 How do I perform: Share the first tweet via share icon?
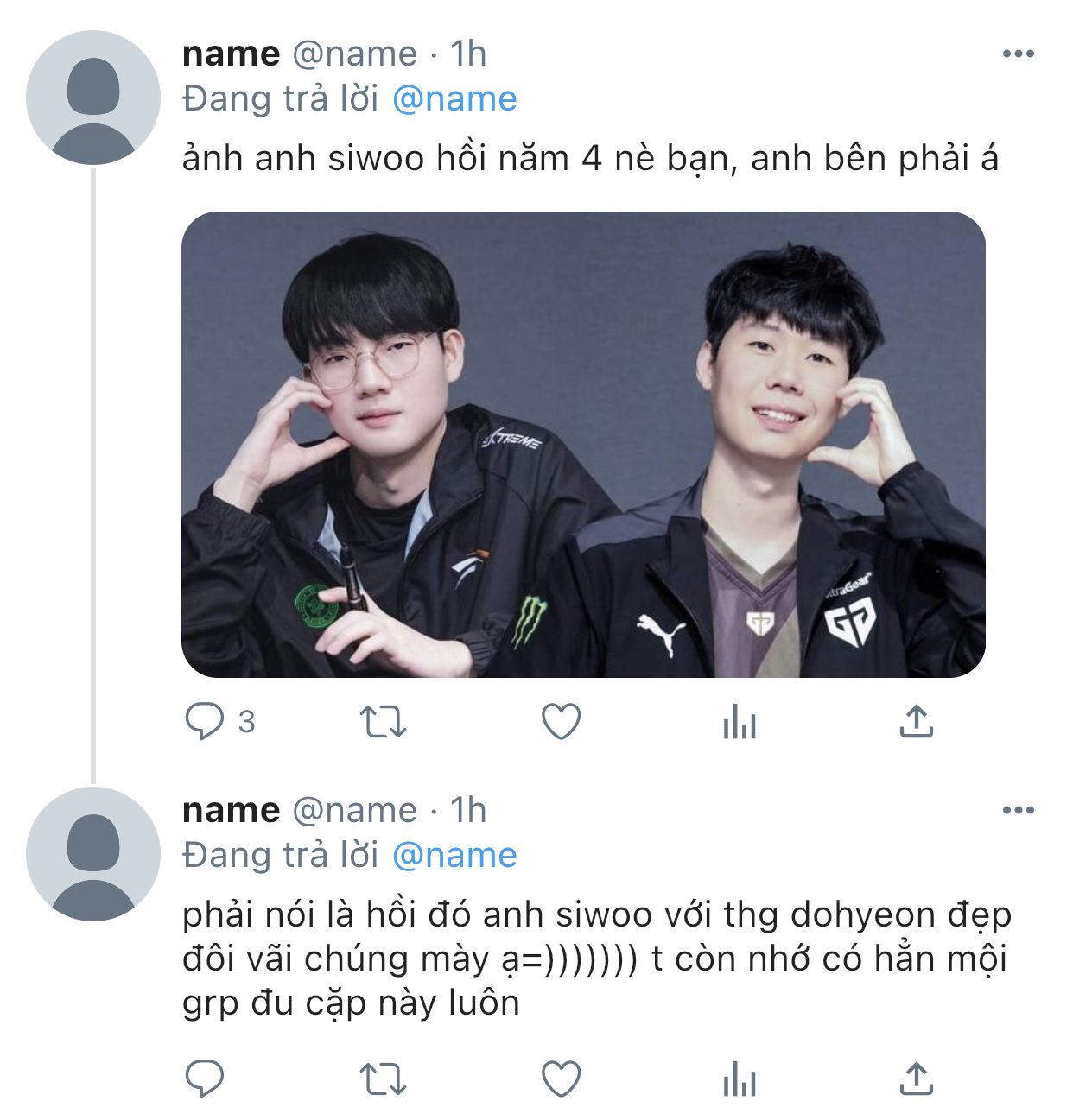click(x=917, y=722)
